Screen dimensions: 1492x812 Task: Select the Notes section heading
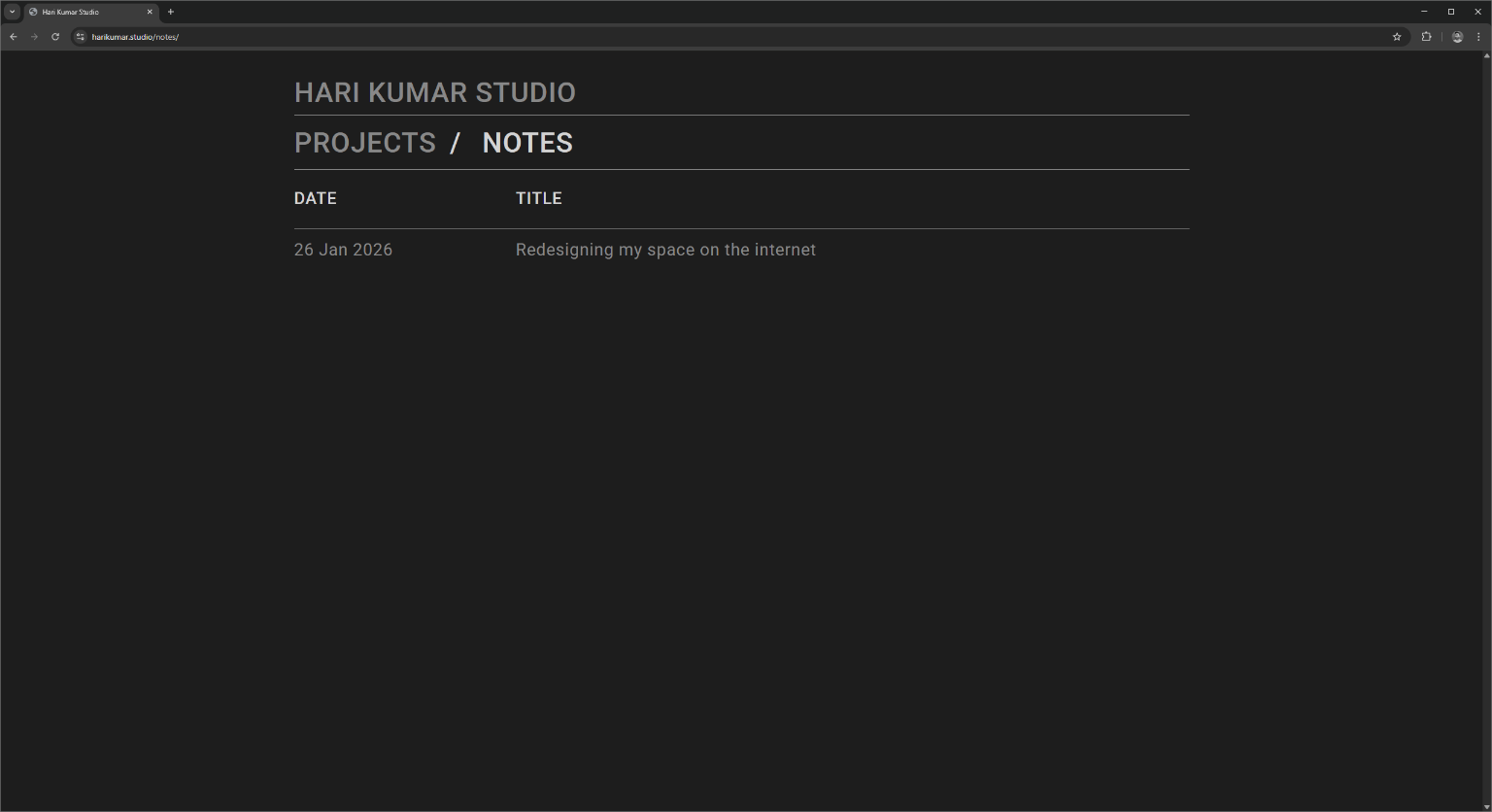(527, 143)
